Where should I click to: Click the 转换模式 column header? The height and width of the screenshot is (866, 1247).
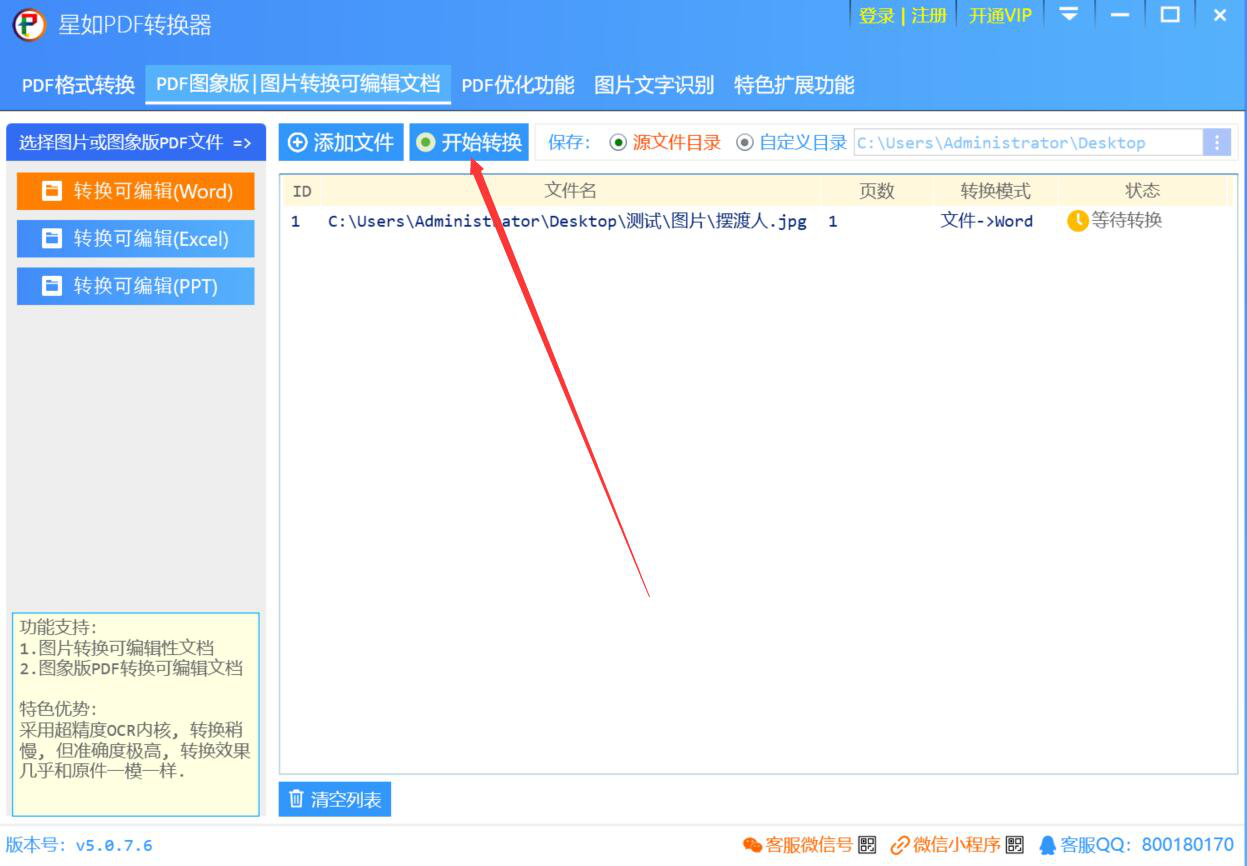995,191
